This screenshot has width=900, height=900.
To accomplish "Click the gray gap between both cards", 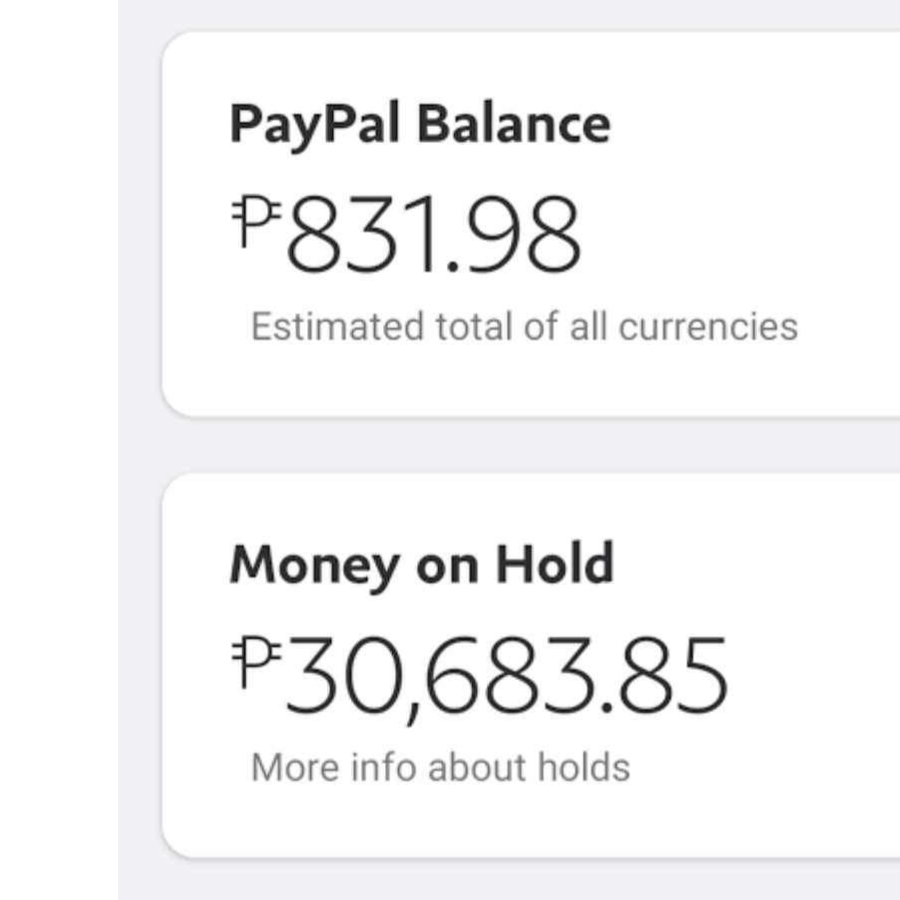I will [530, 446].
